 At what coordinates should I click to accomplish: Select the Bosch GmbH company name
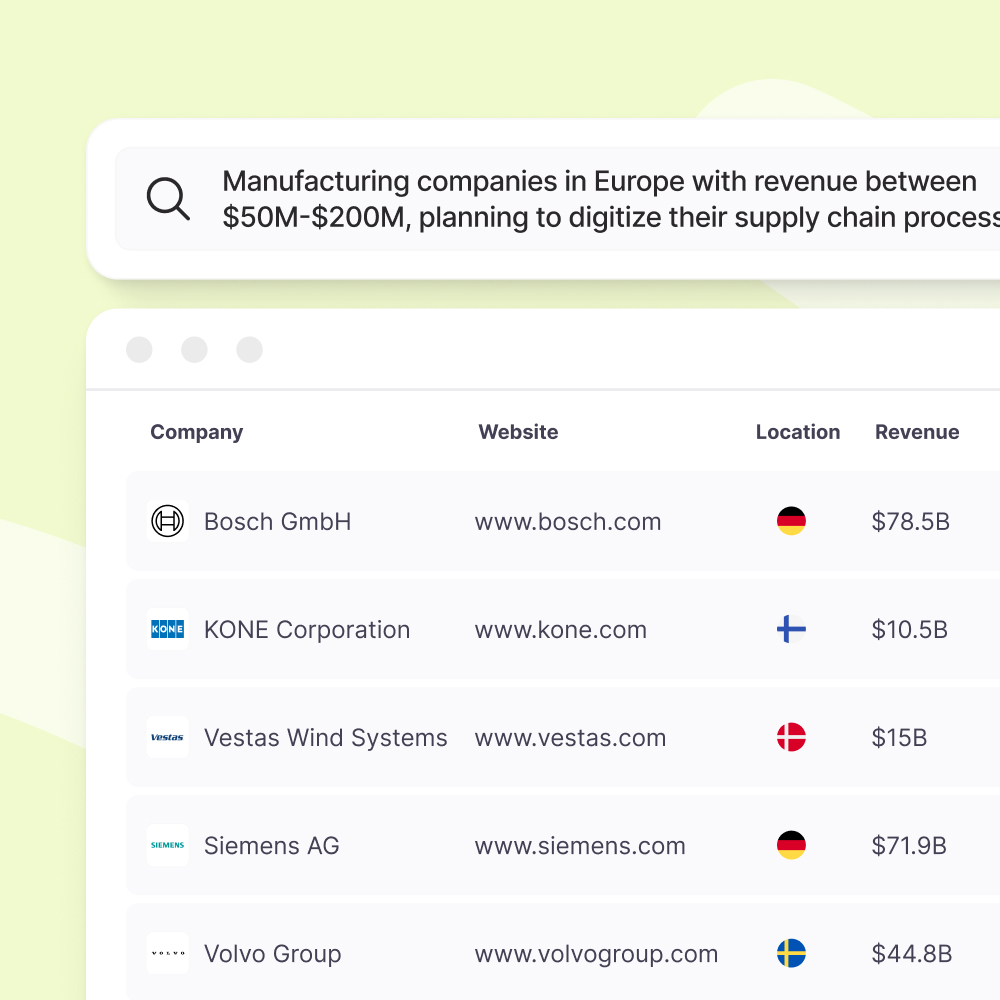(x=277, y=522)
